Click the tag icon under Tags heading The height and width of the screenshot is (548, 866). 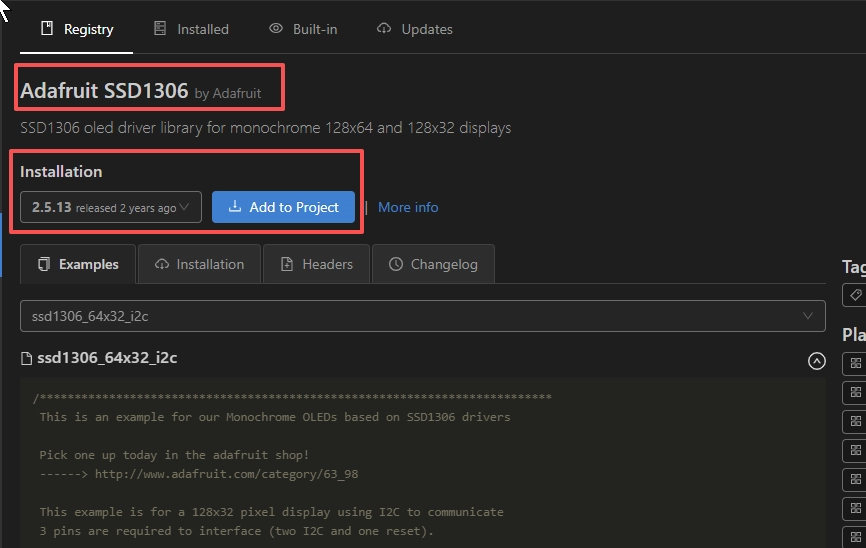coord(856,294)
